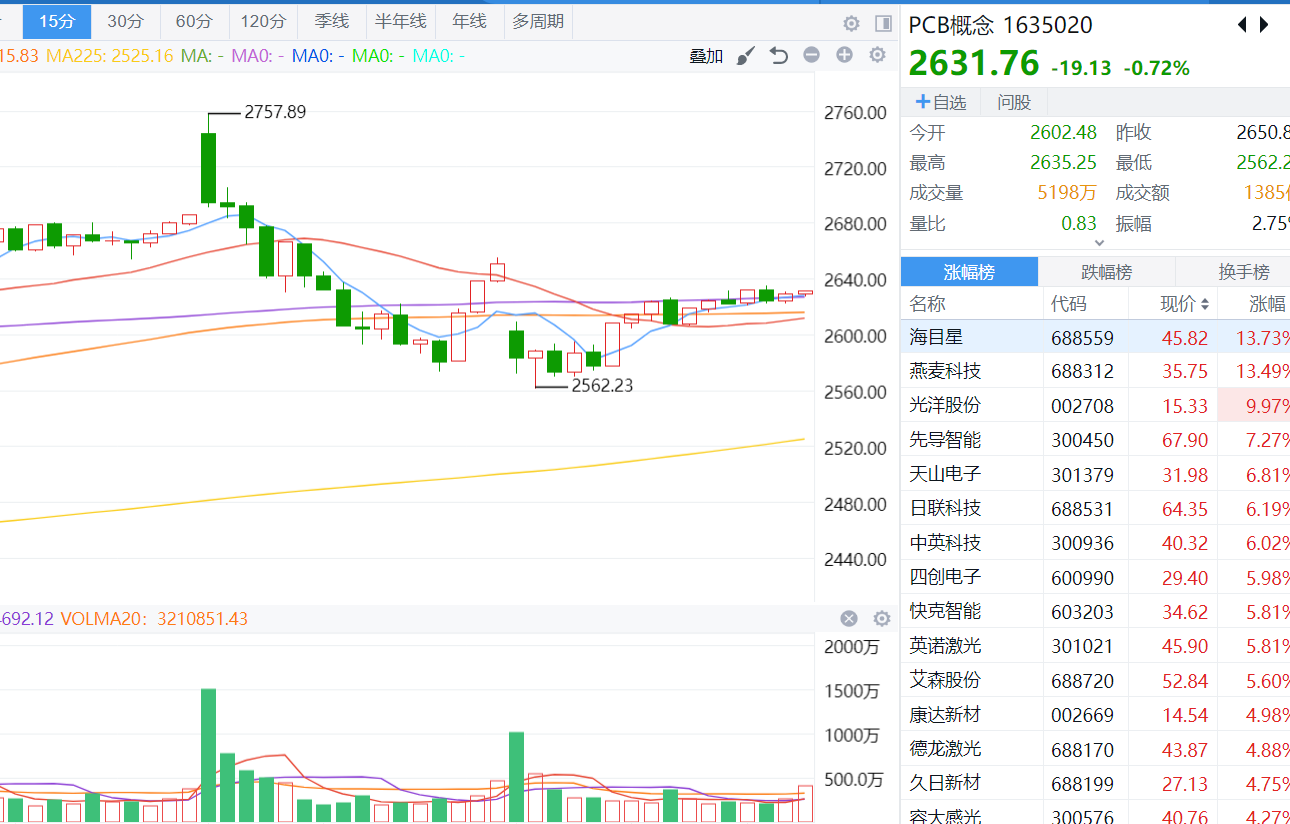Viewport: 1290px width, 824px height.
Task: Click the 问股 button
Action: click(x=1013, y=102)
